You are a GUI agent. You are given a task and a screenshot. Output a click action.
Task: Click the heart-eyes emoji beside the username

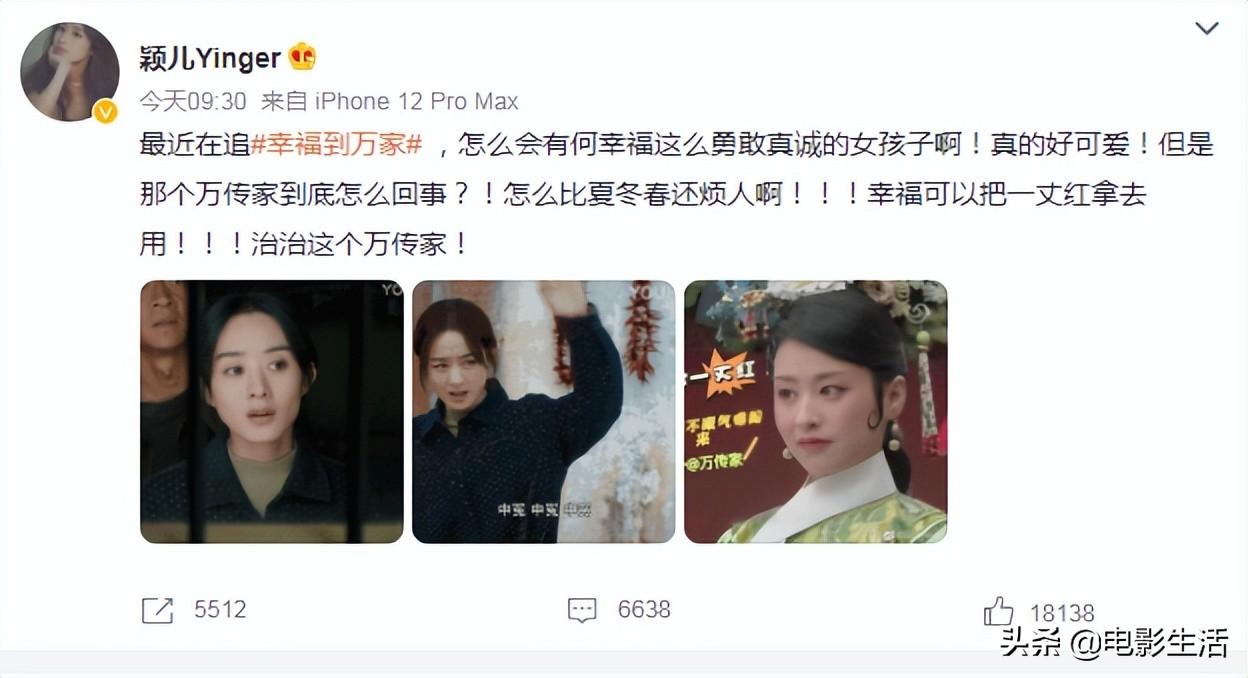point(302,57)
